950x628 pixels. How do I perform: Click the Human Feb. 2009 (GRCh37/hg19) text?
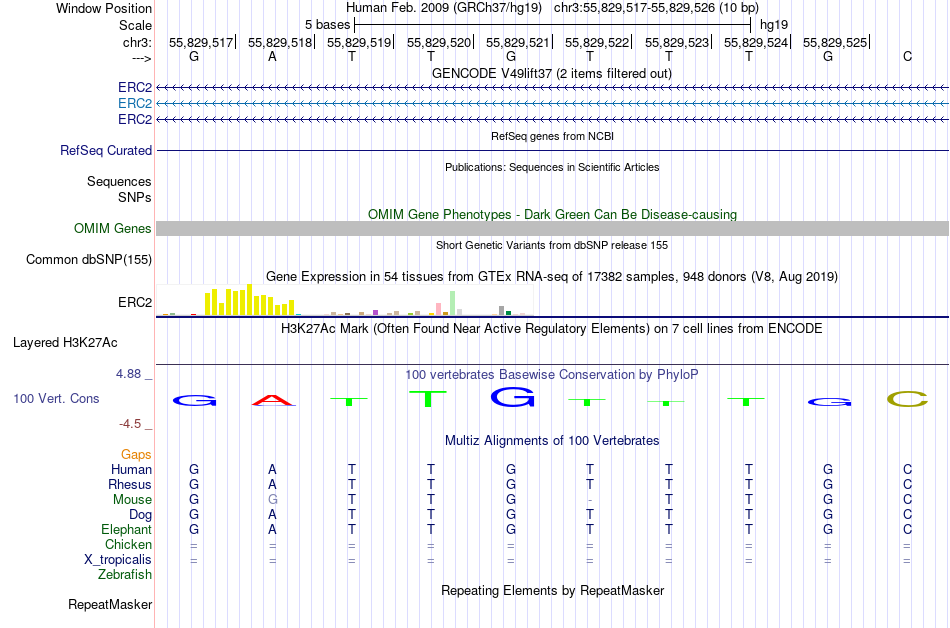pos(444,8)
